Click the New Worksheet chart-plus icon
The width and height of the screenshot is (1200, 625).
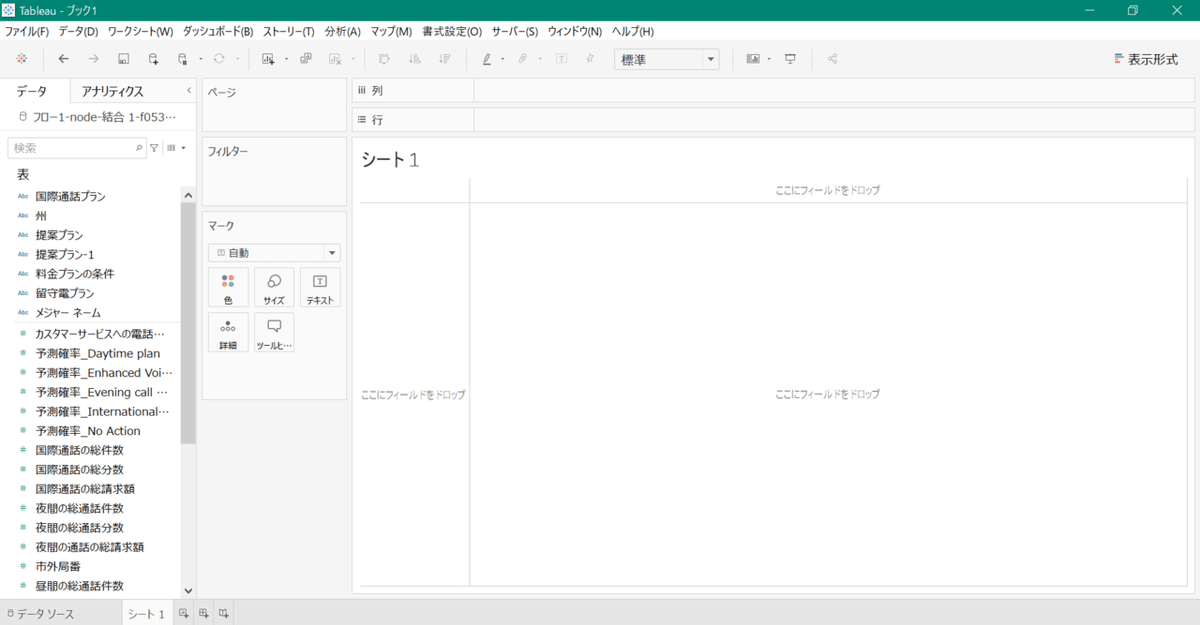coord(268,59)
